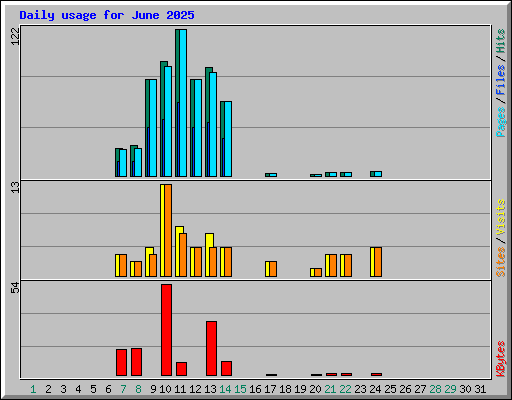Pick the cyan Pages bar for day 9
The image size is (512, 400).
coord(153,128)
